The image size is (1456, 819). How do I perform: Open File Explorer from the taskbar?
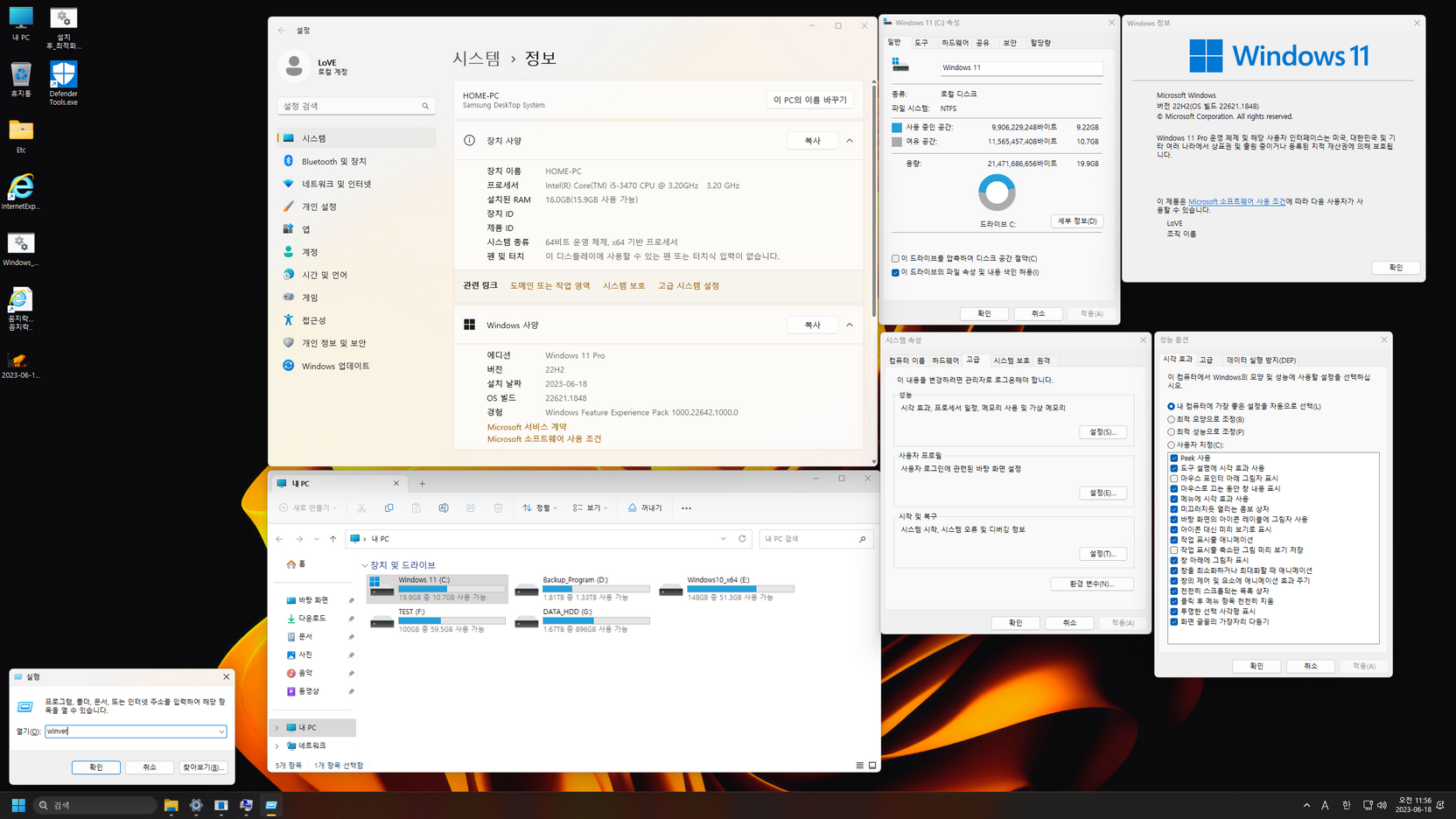pos(171,805)
